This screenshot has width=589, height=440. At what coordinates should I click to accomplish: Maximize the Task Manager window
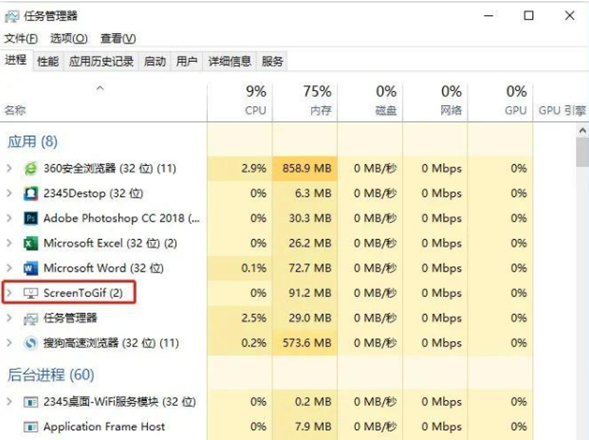529,16
